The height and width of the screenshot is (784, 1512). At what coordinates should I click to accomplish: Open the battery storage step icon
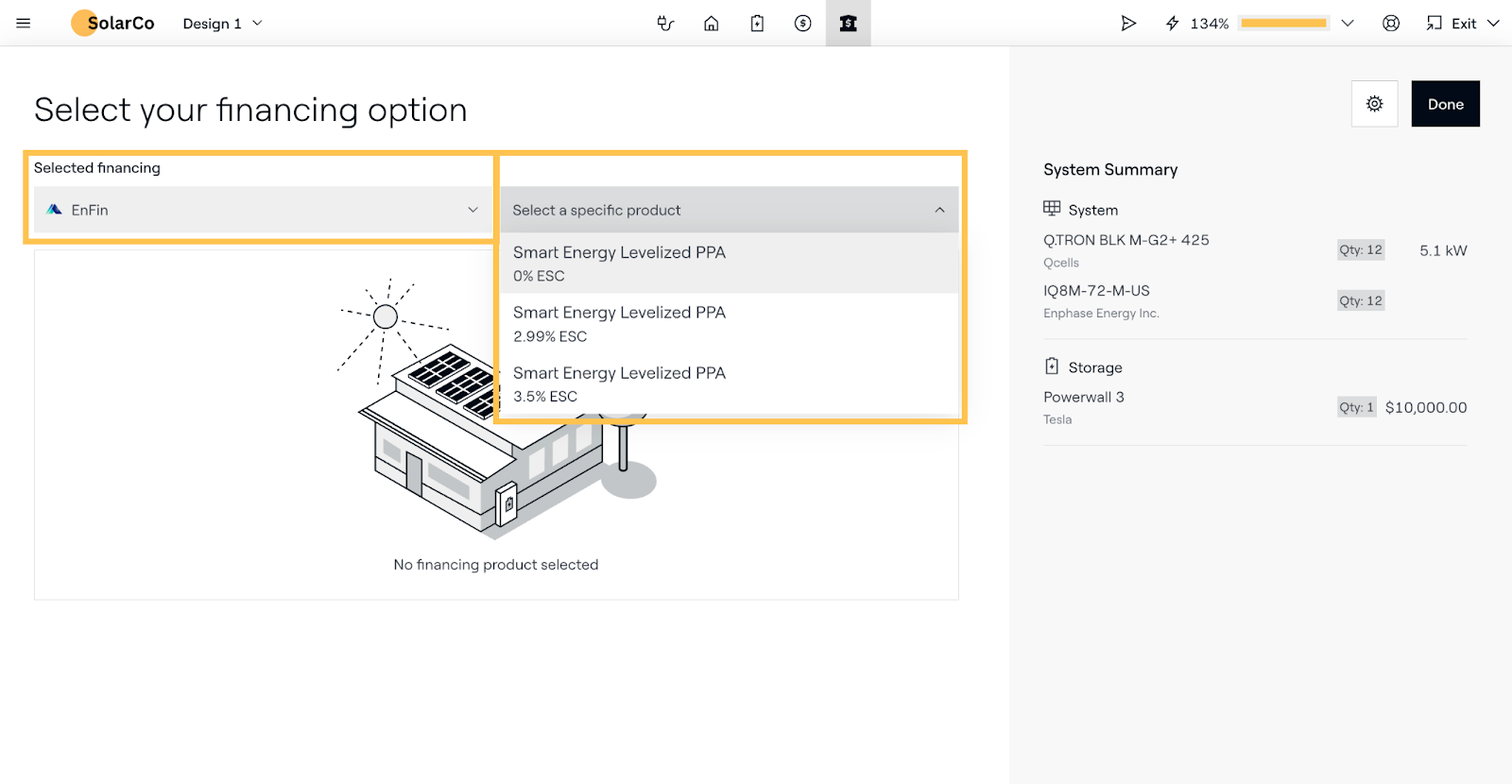pos(757,24)
